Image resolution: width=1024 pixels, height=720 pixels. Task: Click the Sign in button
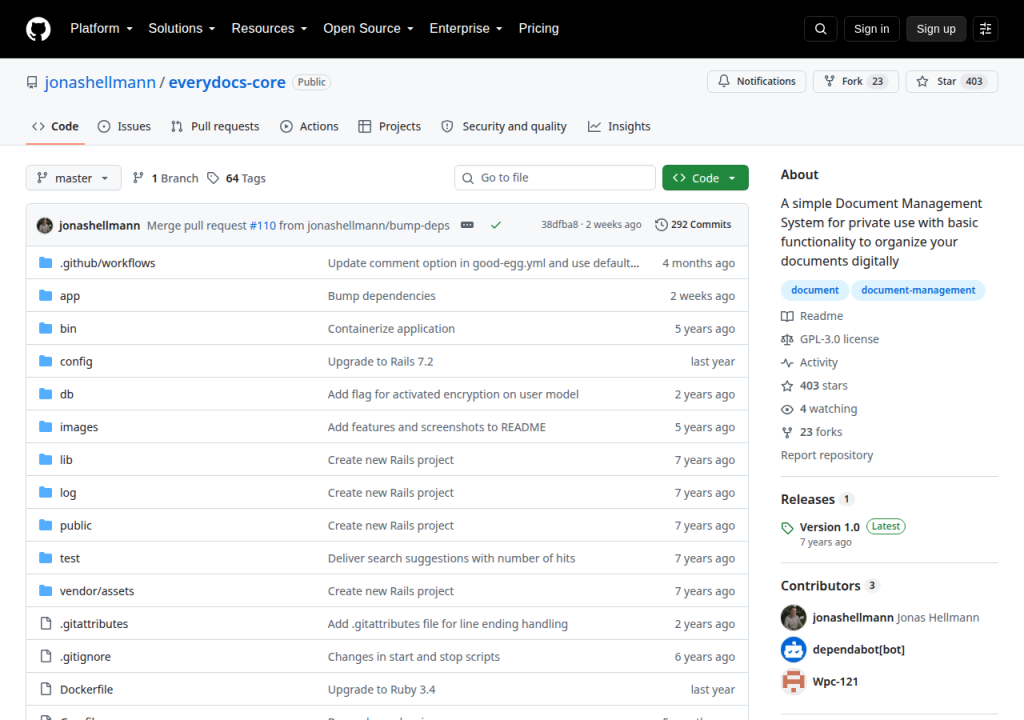coord(871,29)
